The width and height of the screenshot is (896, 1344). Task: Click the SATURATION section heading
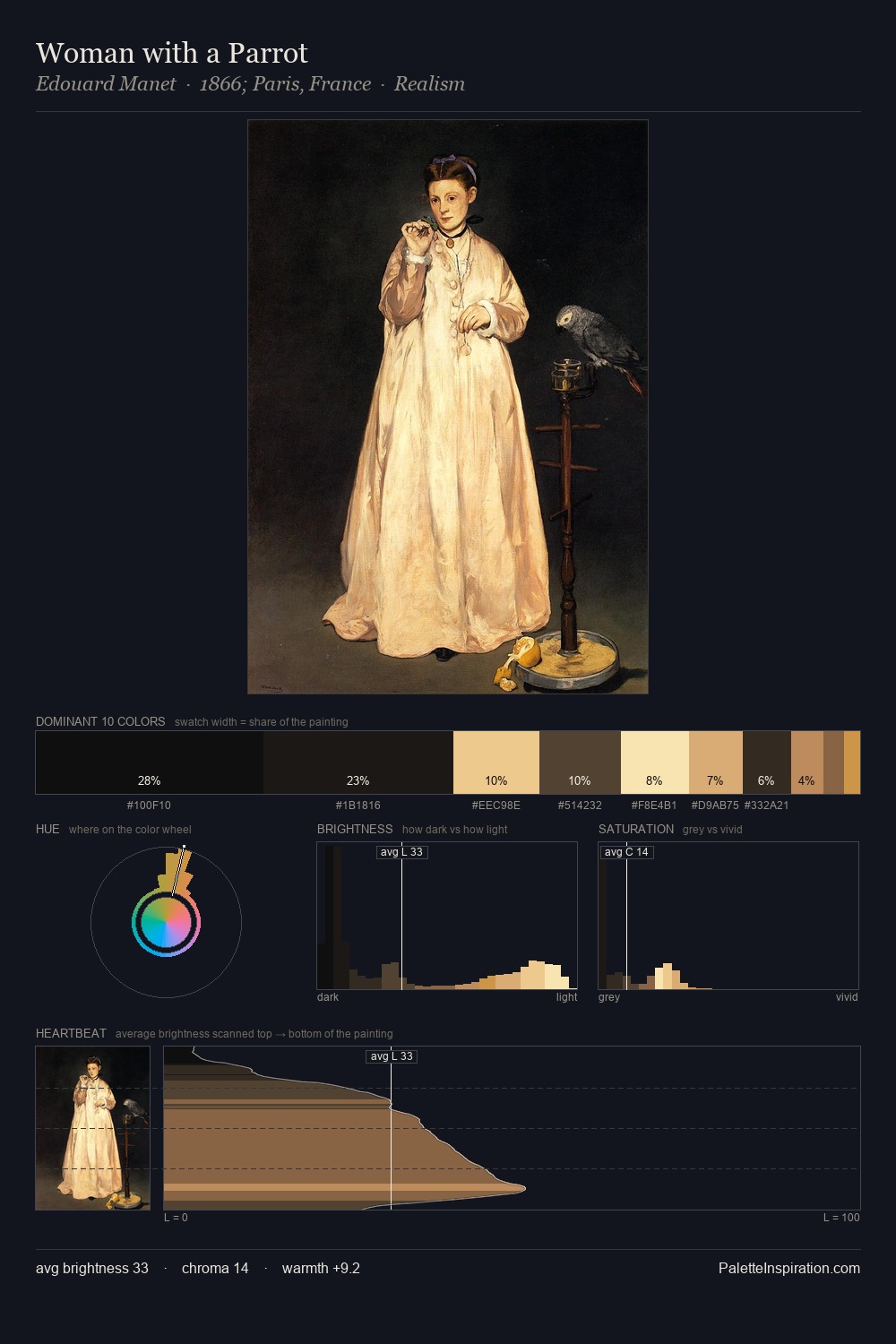click(636, 829)
